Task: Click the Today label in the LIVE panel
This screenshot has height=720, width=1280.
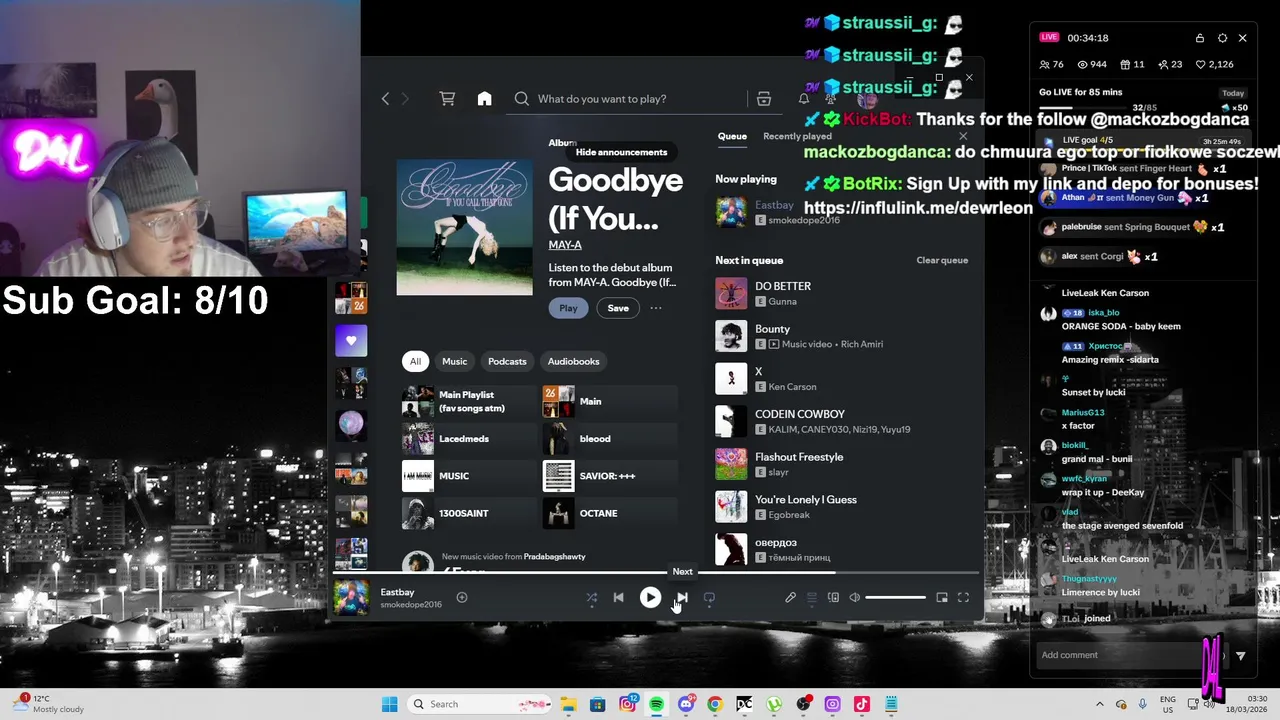Action: (x=1233, y=93)
